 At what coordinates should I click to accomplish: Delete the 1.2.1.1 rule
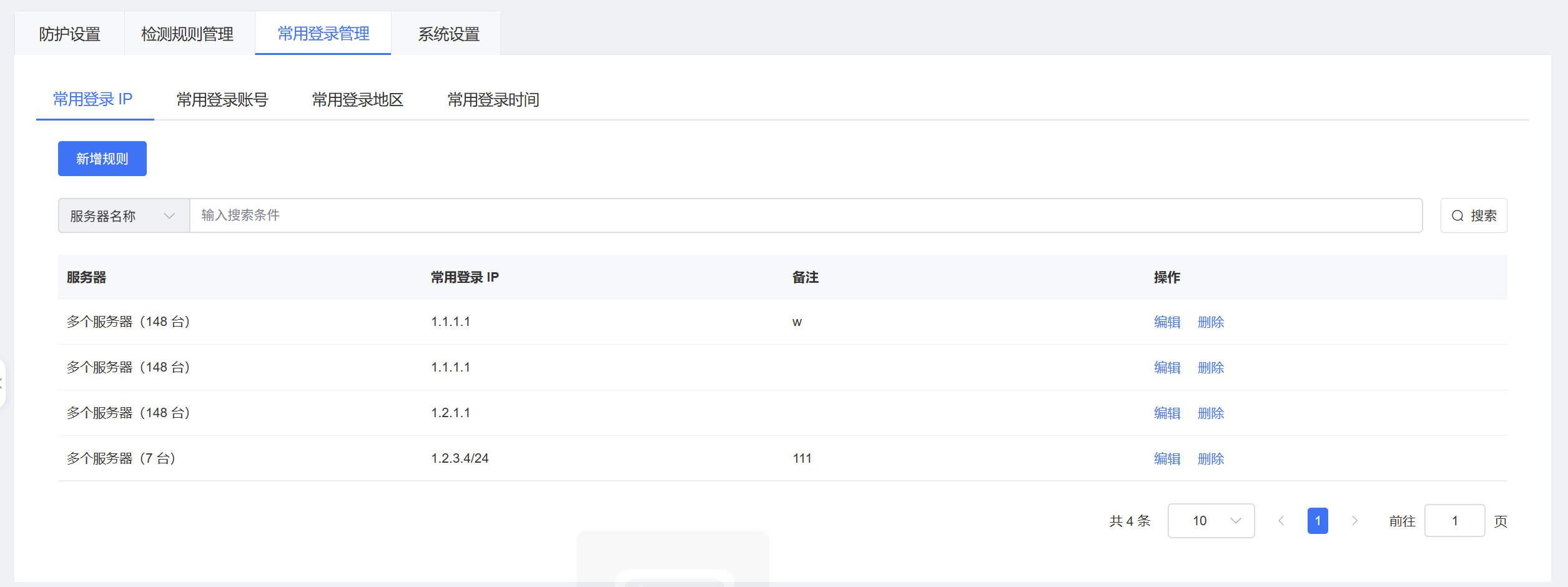[x=1211, y=413]
